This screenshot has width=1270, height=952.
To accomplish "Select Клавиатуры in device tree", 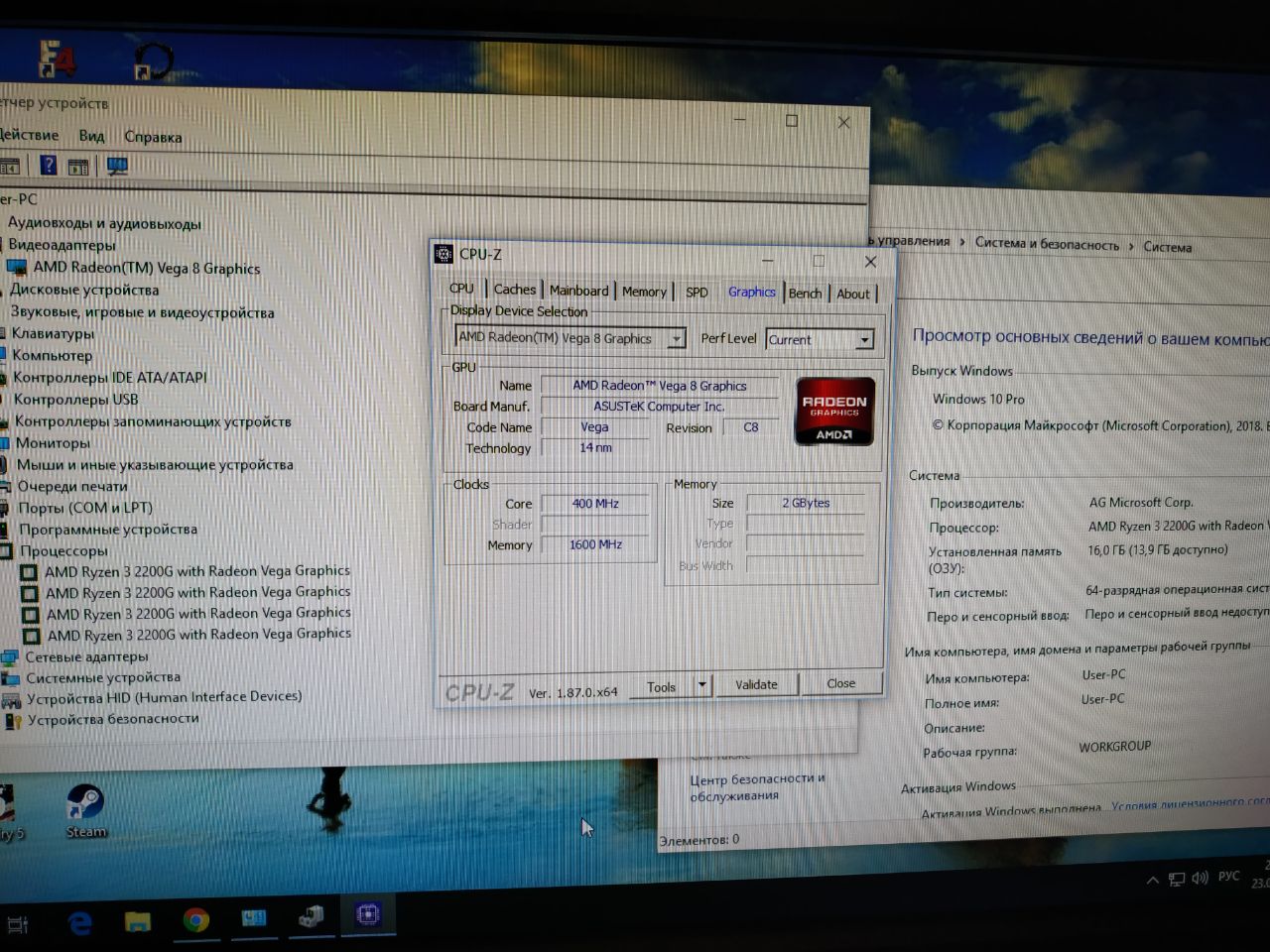I will click(53, 333).
